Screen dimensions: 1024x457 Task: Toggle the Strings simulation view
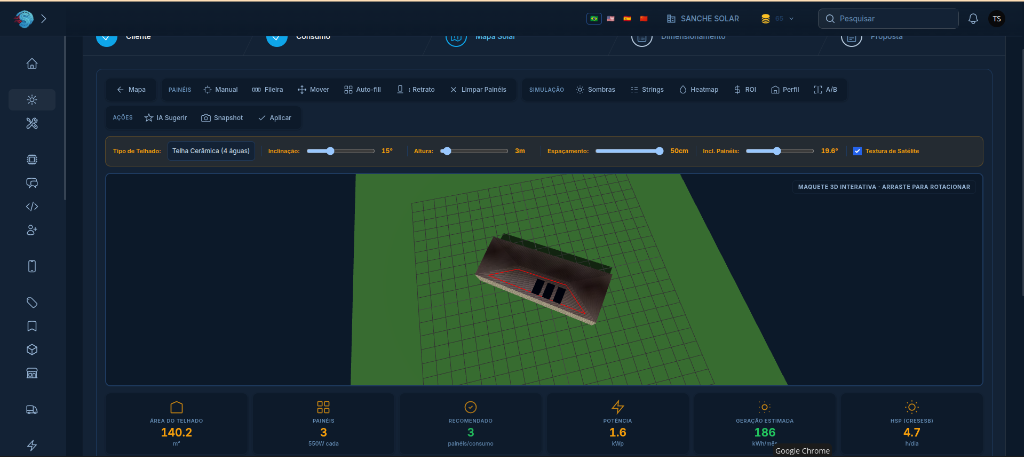point(647,89)
